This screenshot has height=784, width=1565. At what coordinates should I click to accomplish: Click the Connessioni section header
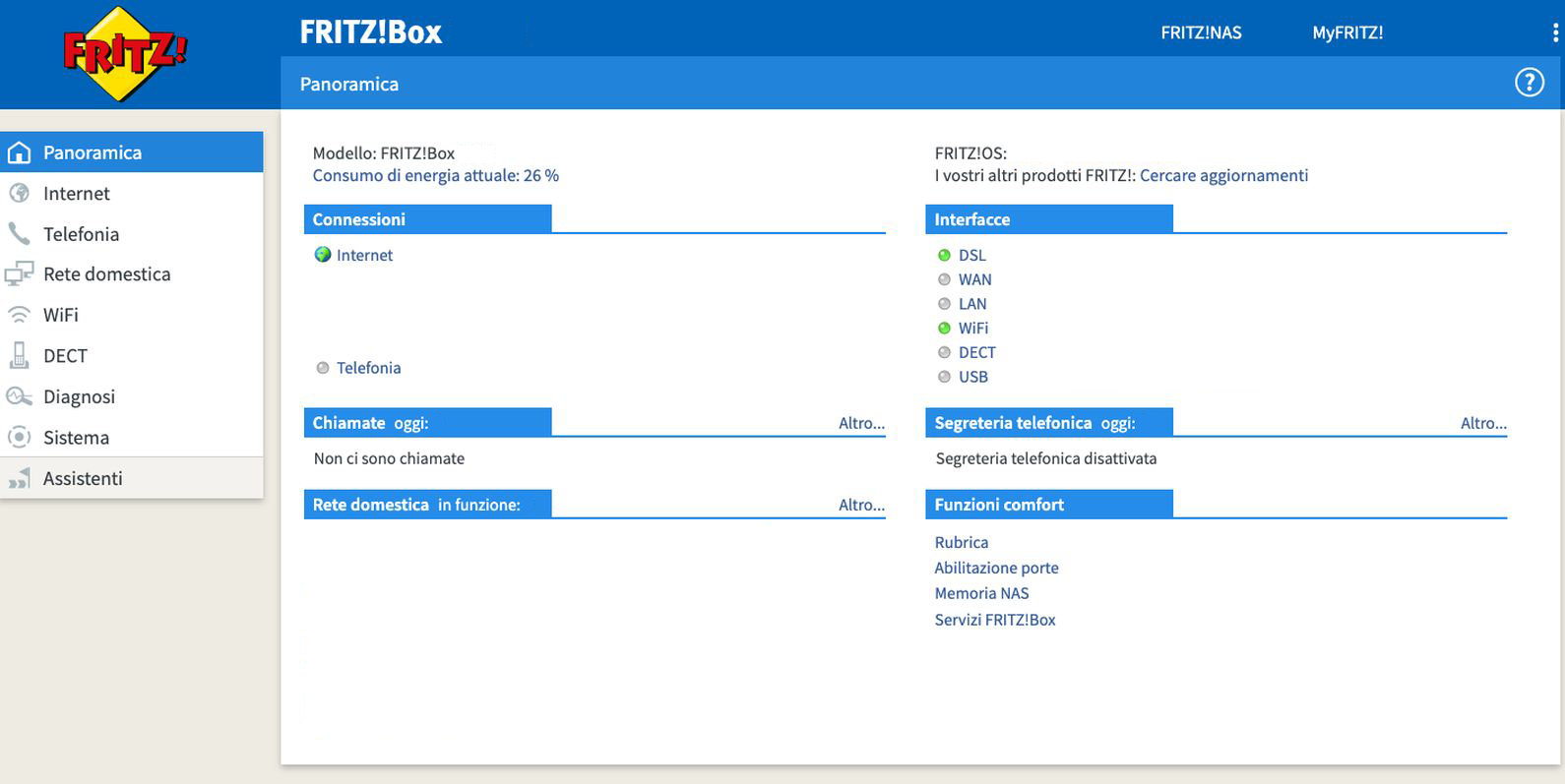click(428, 219)
